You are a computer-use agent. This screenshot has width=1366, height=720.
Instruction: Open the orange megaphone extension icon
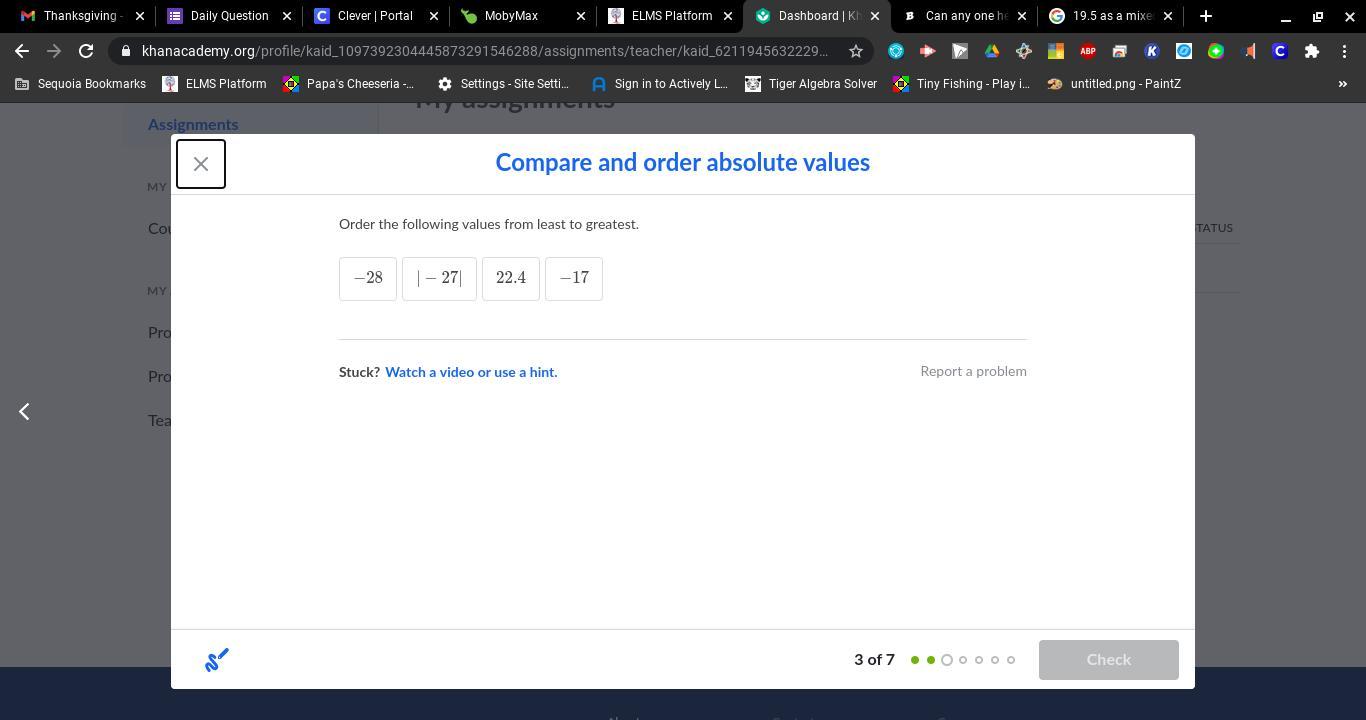(1248, 51)
